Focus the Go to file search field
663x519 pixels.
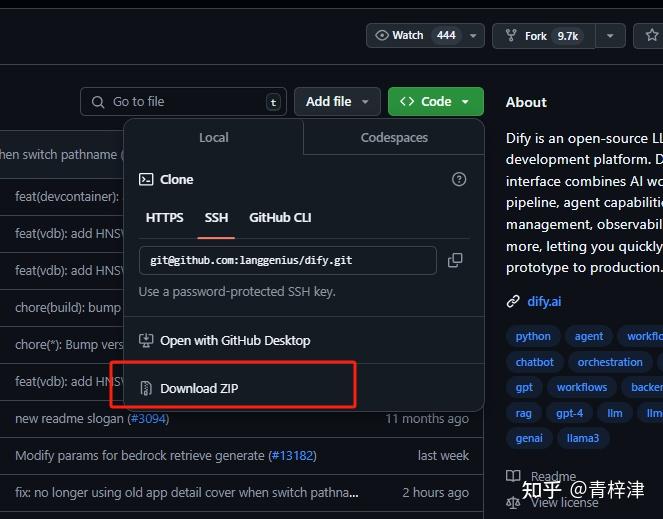pos(183,102)
